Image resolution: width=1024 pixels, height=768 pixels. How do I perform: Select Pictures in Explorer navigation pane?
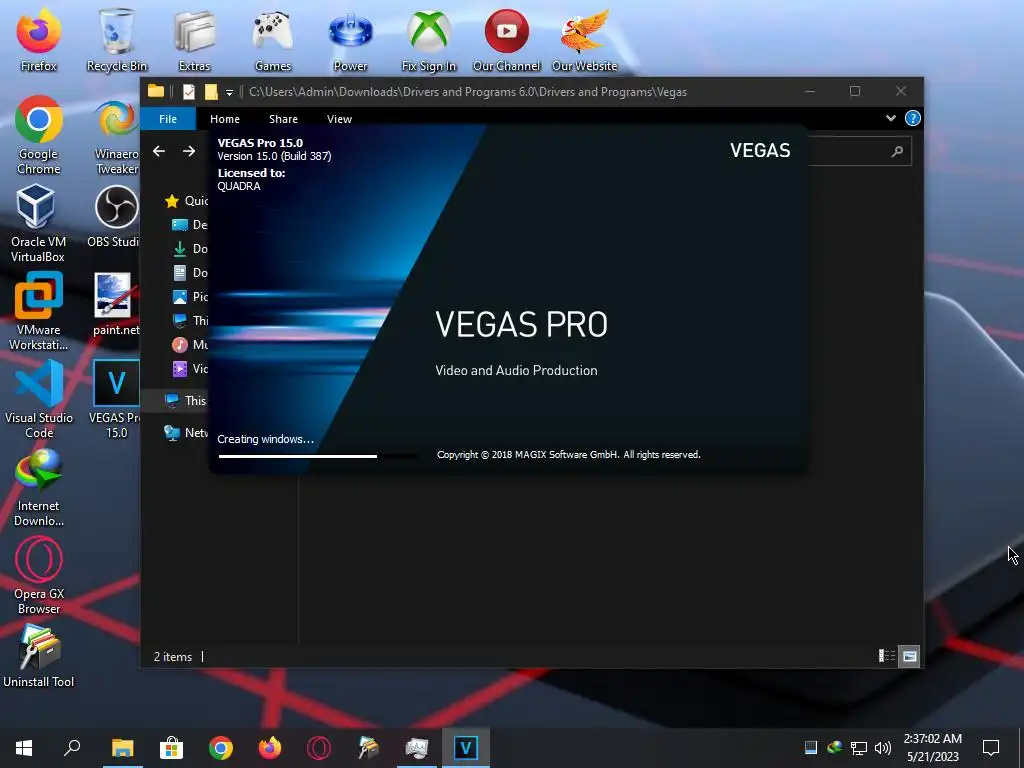(x=189, y=296)
